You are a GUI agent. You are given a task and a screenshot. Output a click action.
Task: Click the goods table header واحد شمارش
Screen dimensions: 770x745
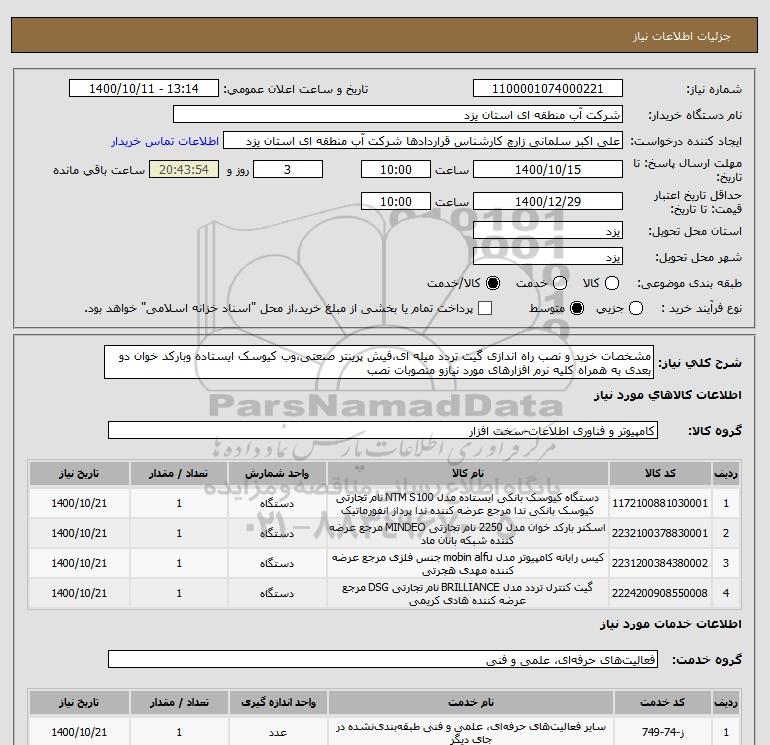(x=277, y=473)
